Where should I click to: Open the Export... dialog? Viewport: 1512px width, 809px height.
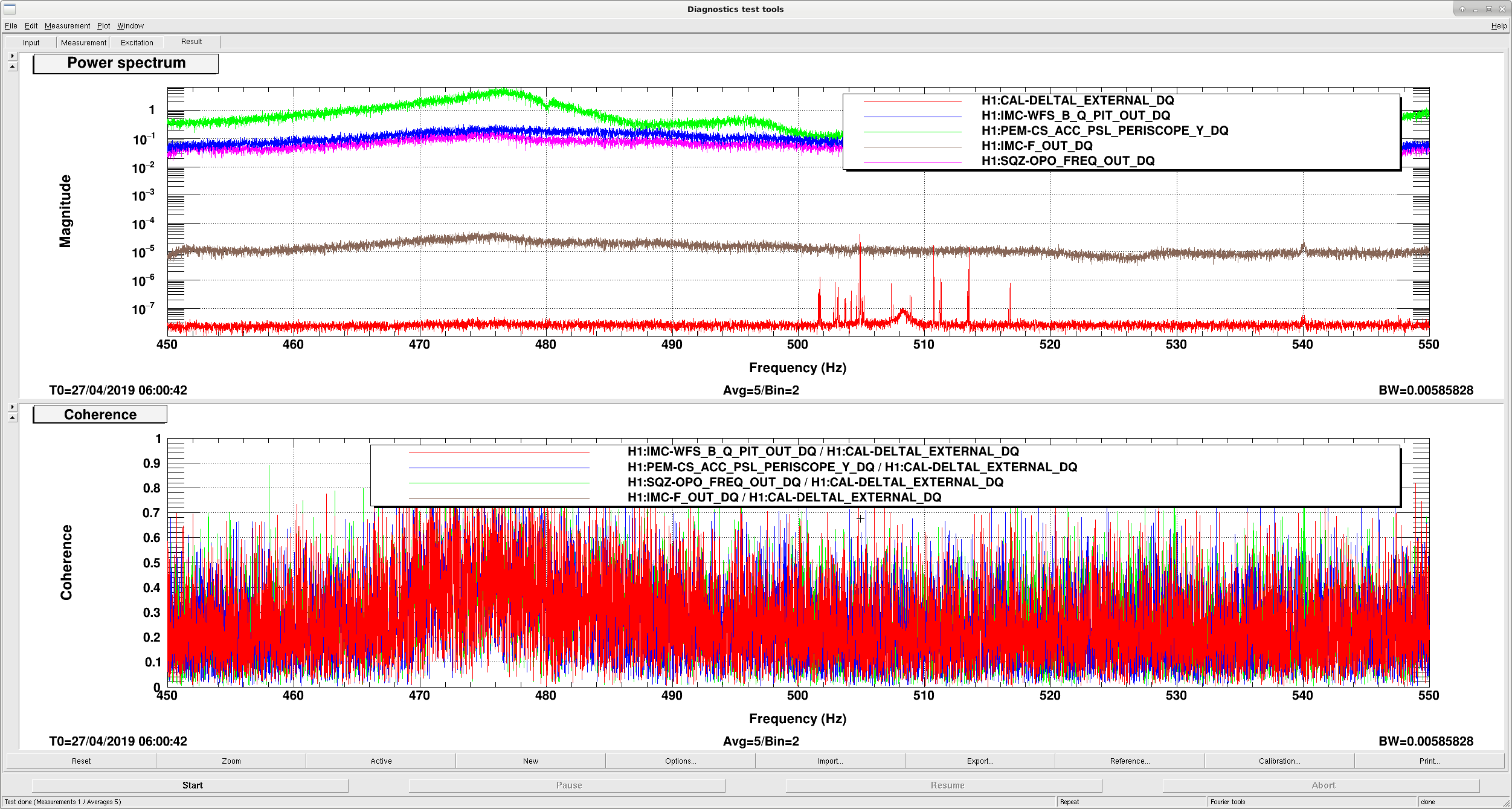[980, 761]
